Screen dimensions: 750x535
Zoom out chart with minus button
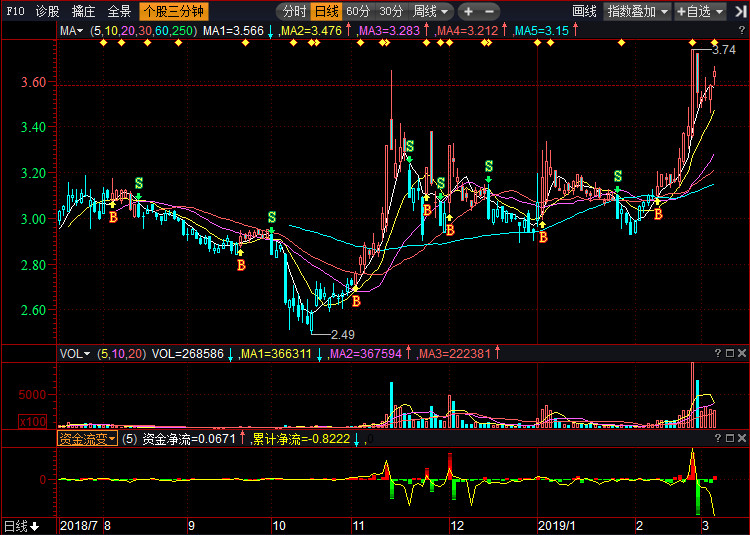(489, 11)
